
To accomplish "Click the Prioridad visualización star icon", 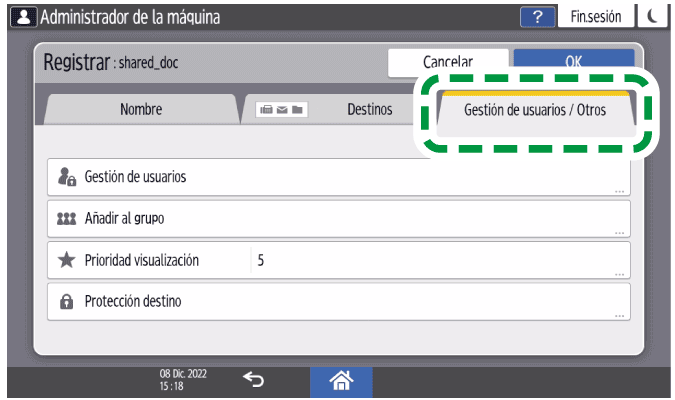I will click(67, 260).
